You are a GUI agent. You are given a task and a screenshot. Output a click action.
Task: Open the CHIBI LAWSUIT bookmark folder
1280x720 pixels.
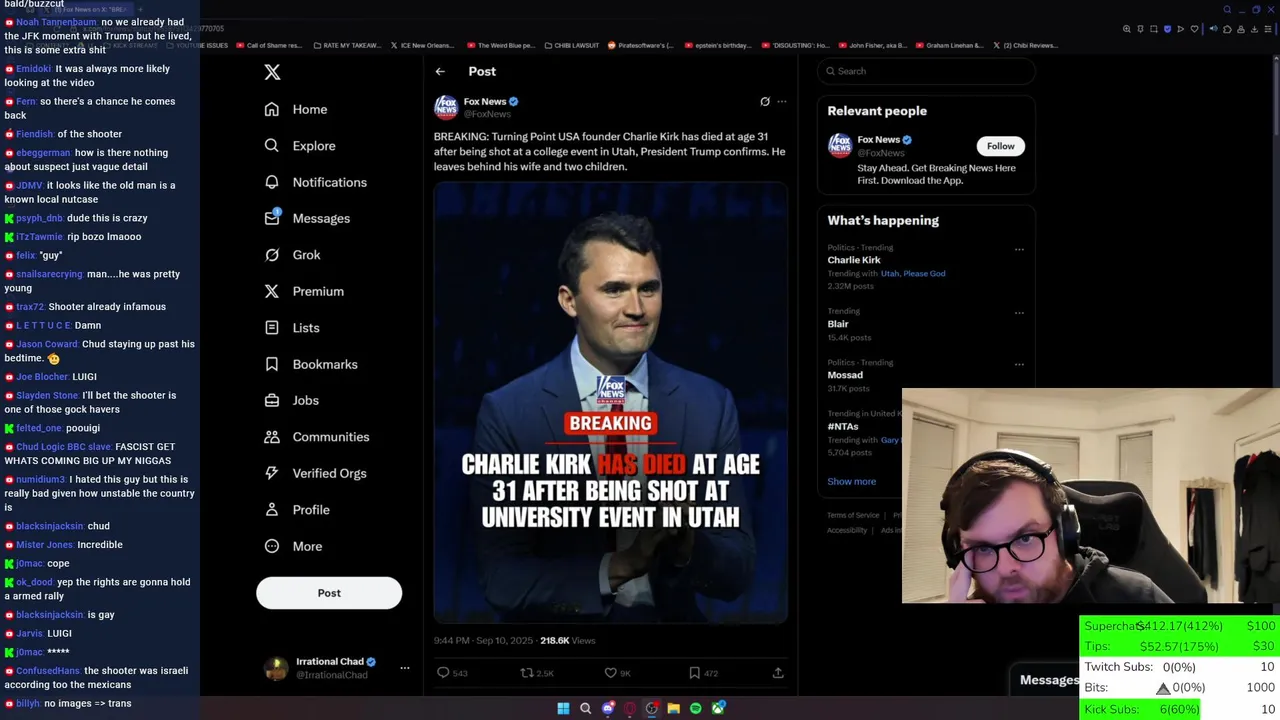[x=571, y=45]
